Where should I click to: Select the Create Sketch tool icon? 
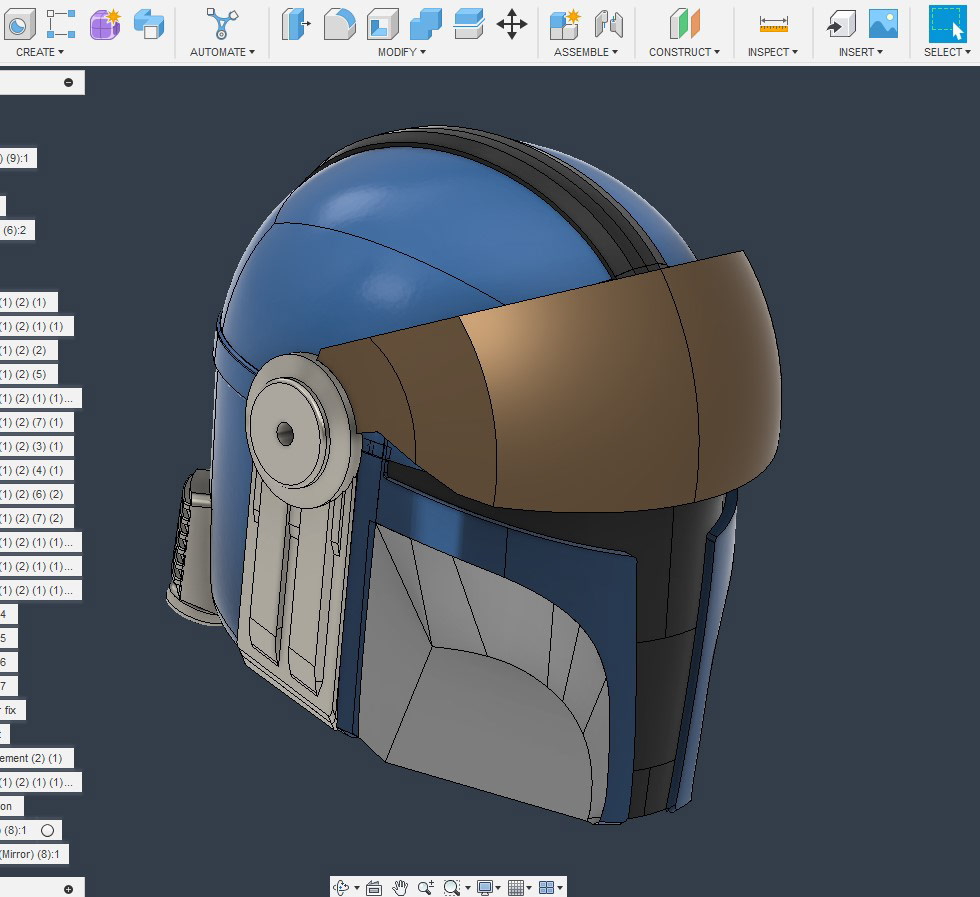(19, 24)
